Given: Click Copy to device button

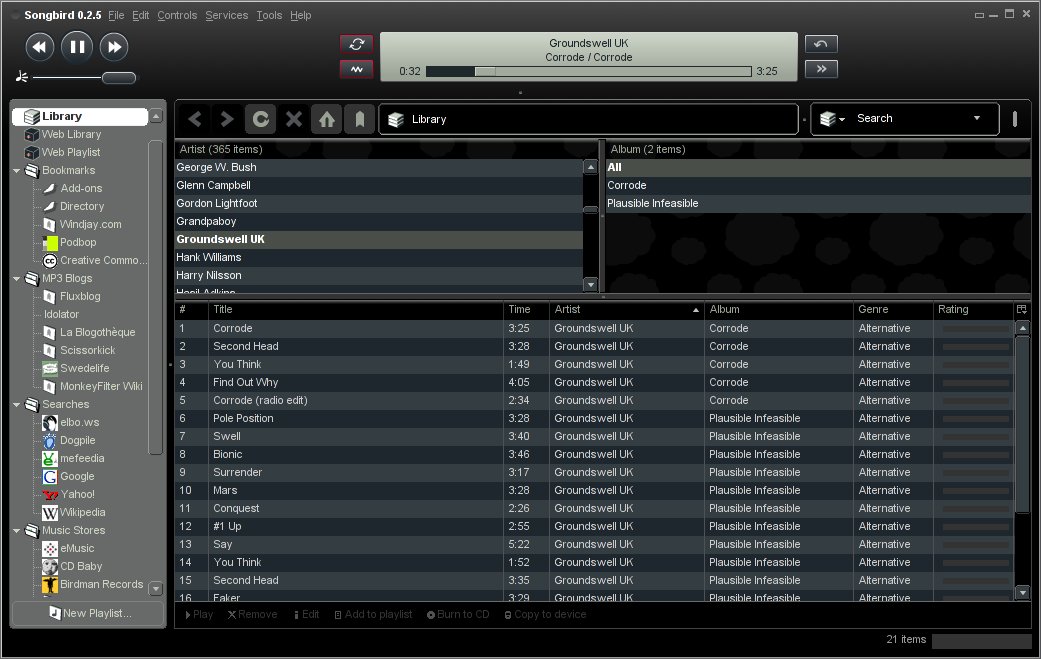Looking at the screenshot, I should click(x=545, y=615).
